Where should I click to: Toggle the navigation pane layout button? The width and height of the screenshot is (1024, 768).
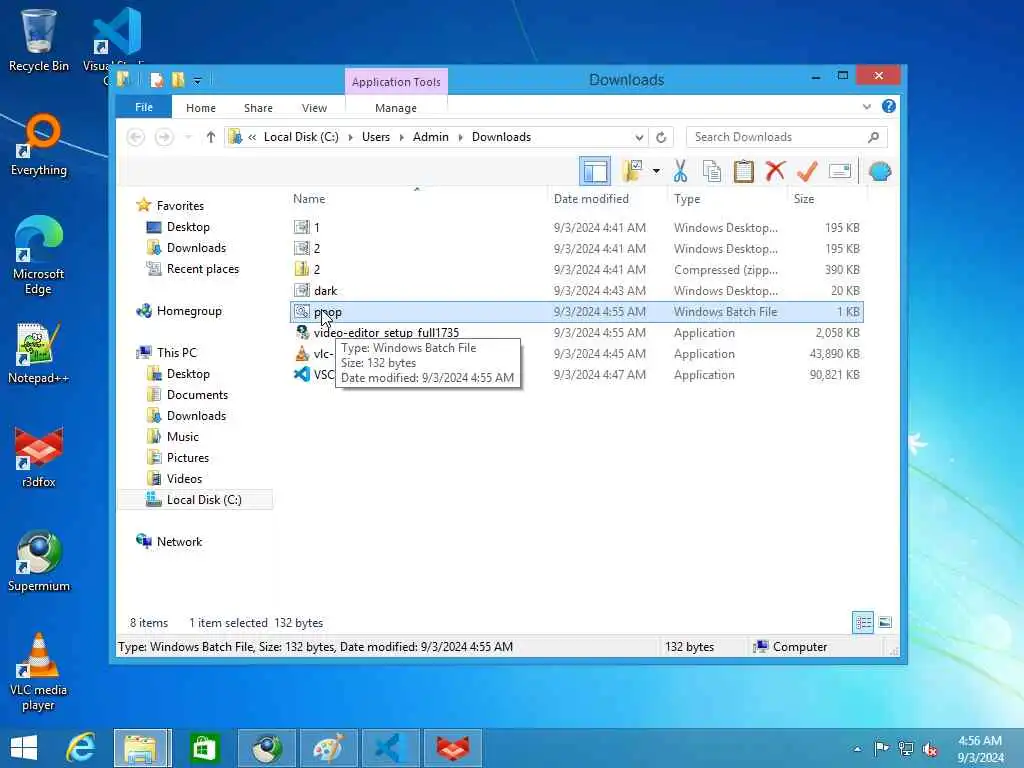[x=595, y=172]
